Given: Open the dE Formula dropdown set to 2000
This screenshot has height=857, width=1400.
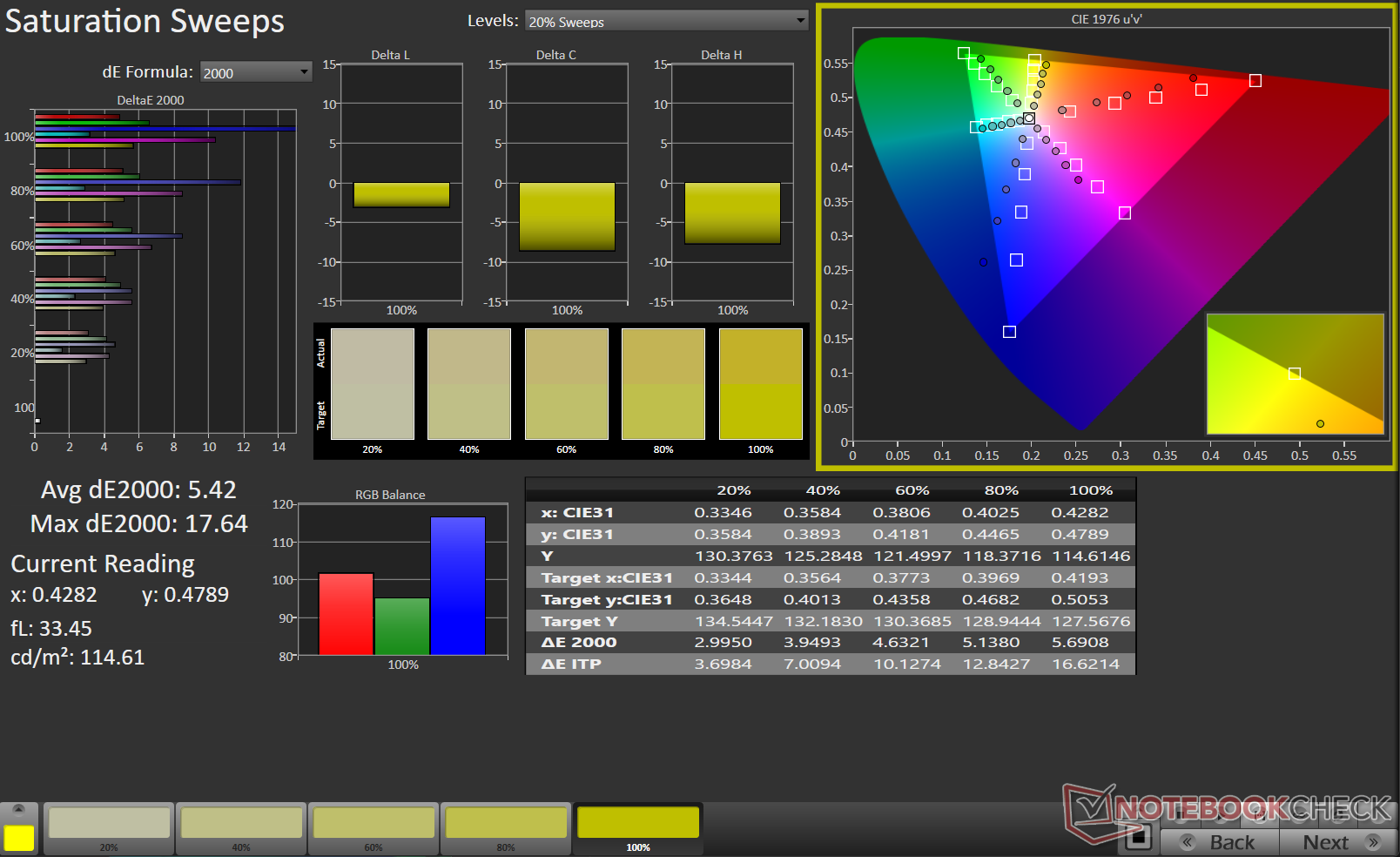Looking at the screenshot, I should 255,72.
